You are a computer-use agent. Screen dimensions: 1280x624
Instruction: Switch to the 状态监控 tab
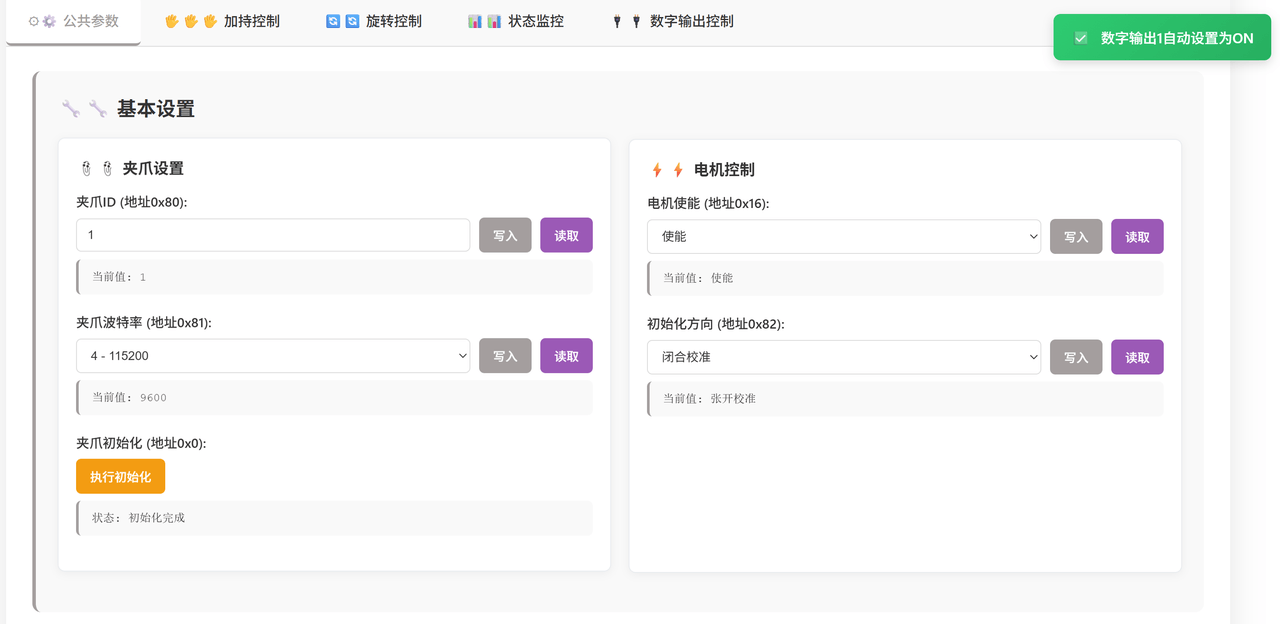tap(535, 21)
